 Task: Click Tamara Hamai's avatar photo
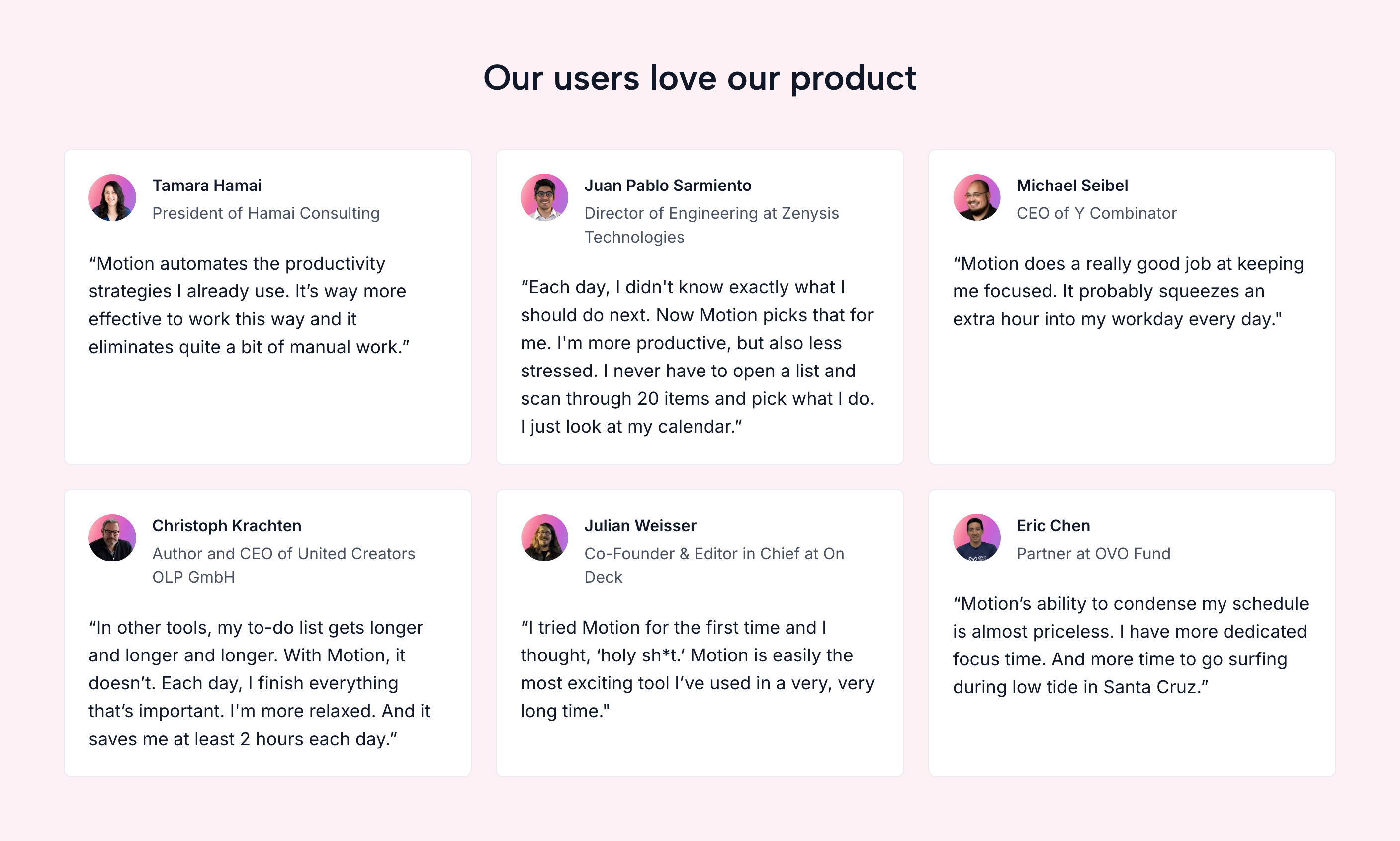[112, 198]
